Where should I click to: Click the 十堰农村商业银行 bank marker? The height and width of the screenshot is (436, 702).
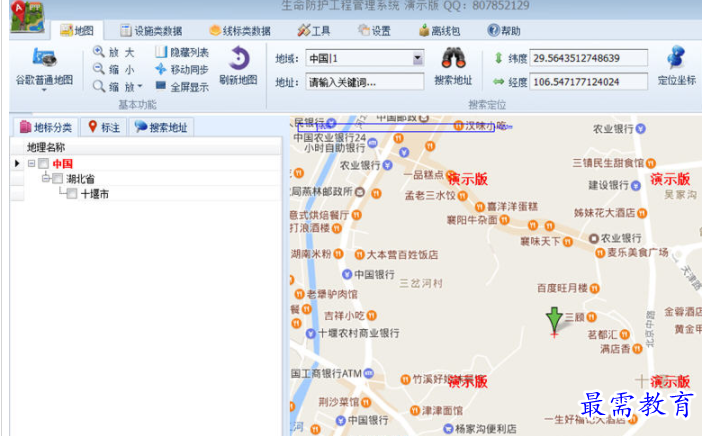pyautogui.click(x=311, y=333)
